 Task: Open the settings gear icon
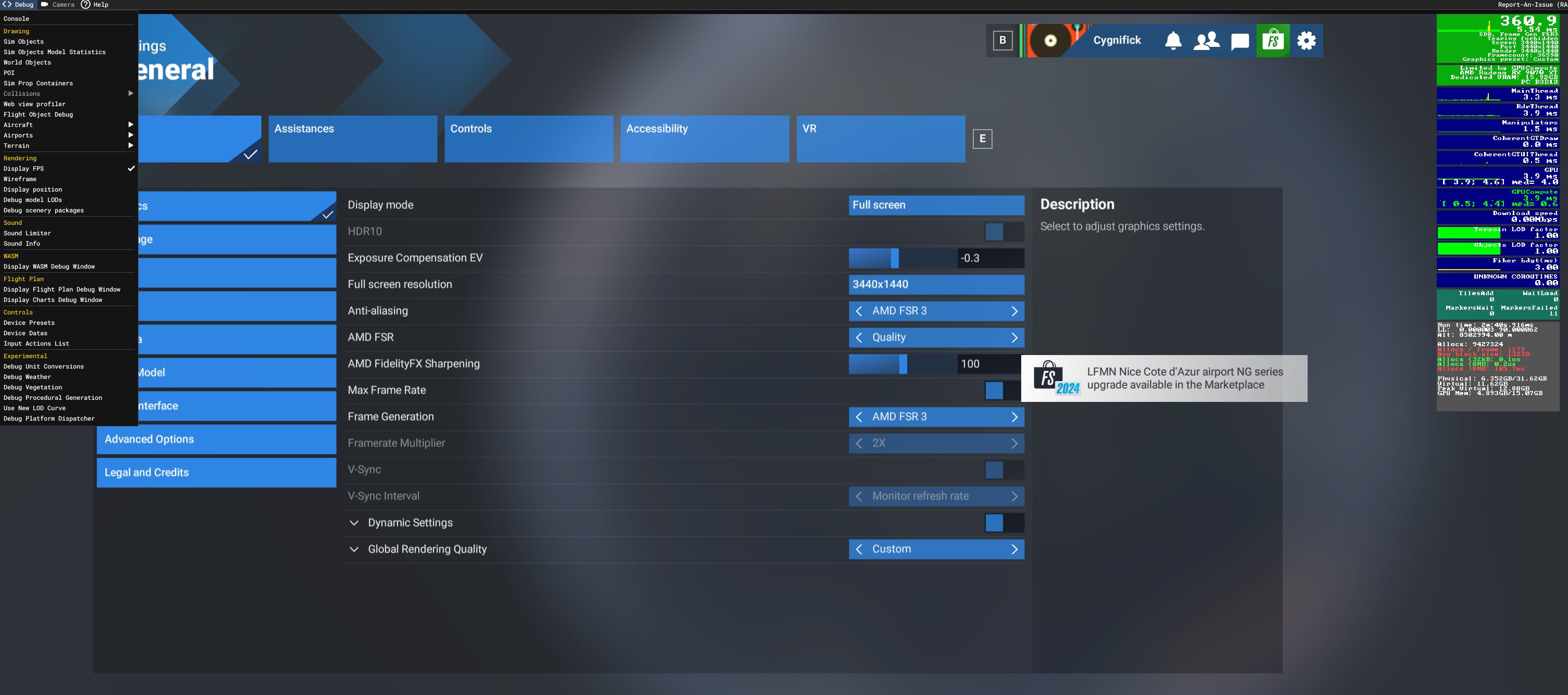pyautogui.click(x=1306, y=41)
